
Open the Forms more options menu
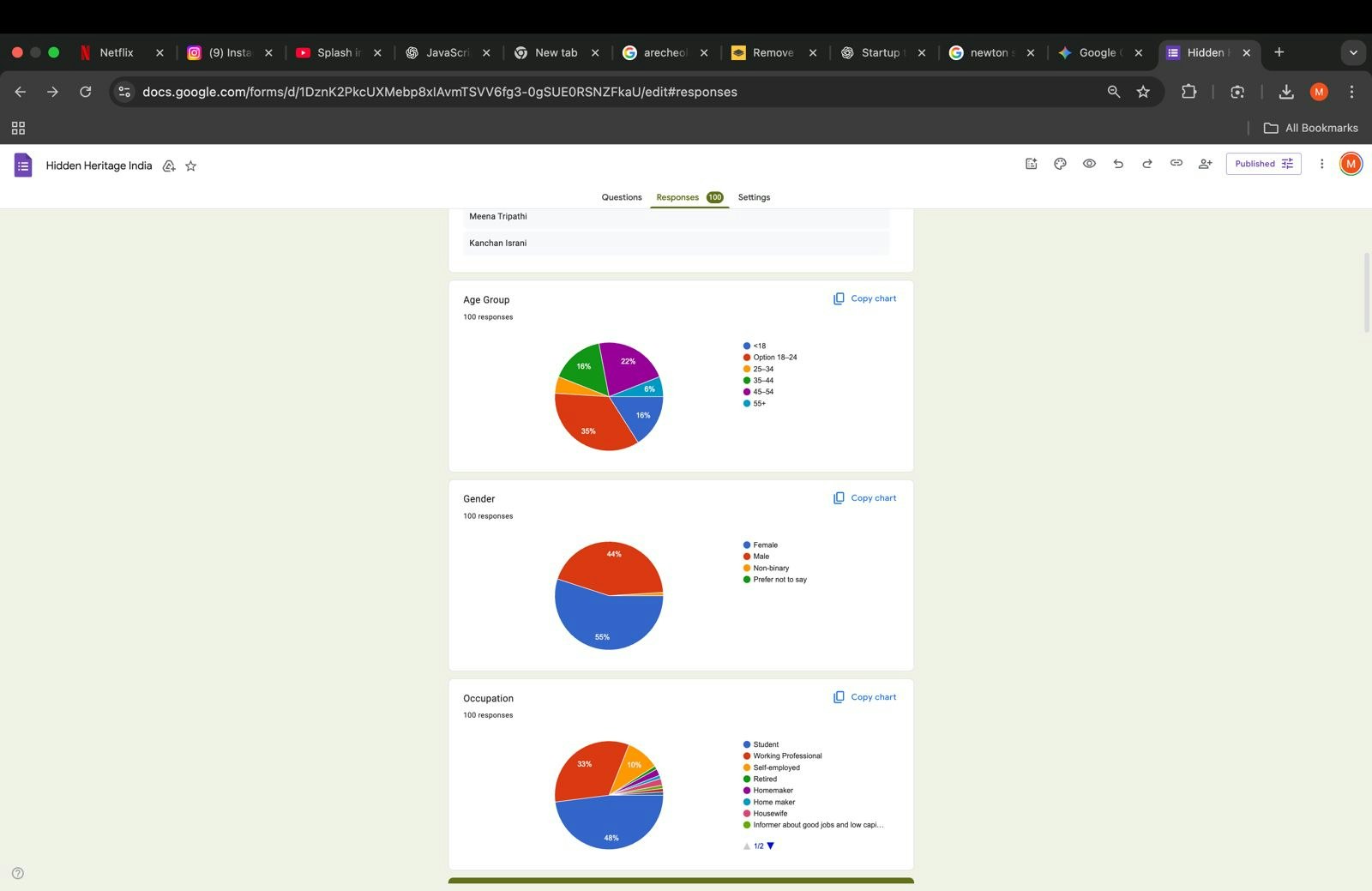(1321, 164)
